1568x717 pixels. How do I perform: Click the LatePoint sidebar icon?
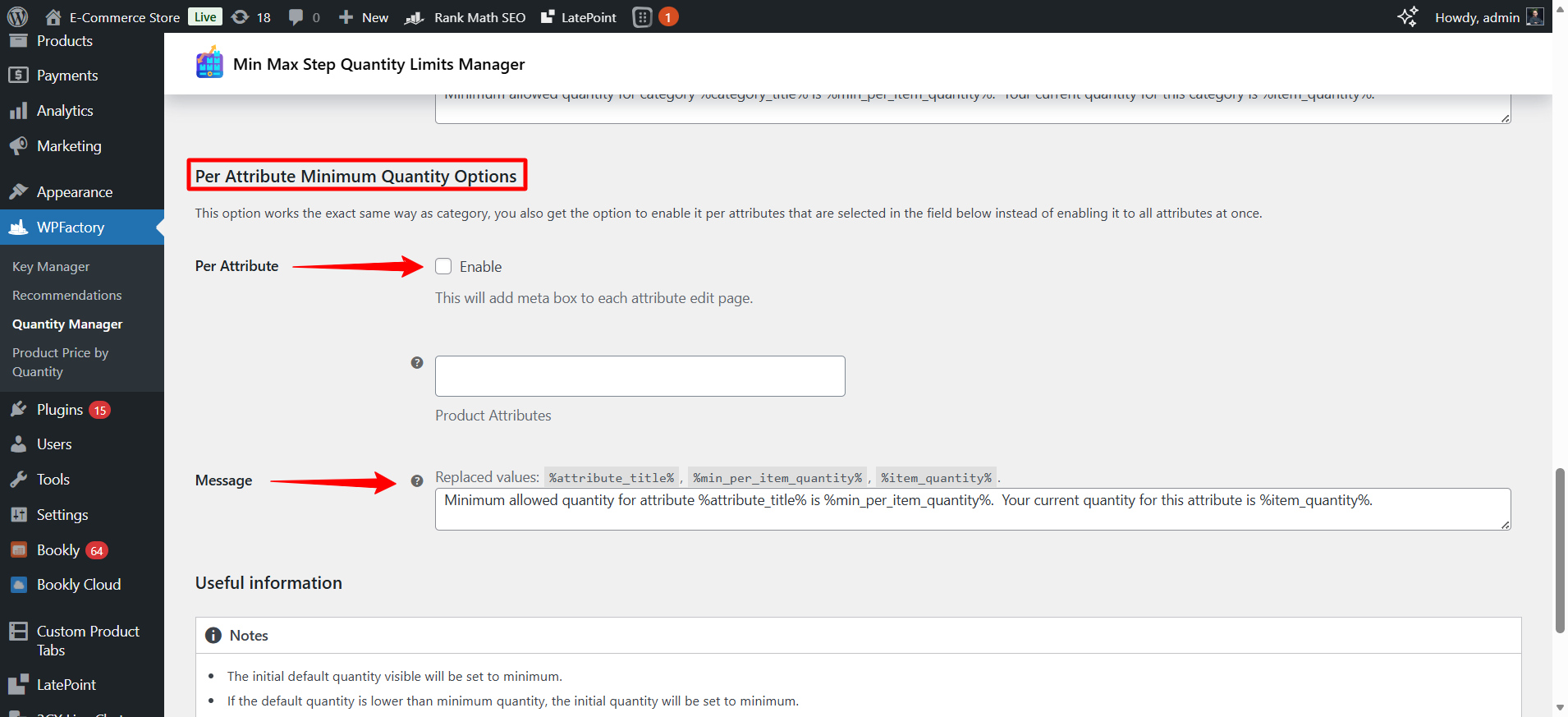click(x=18, y=684)
